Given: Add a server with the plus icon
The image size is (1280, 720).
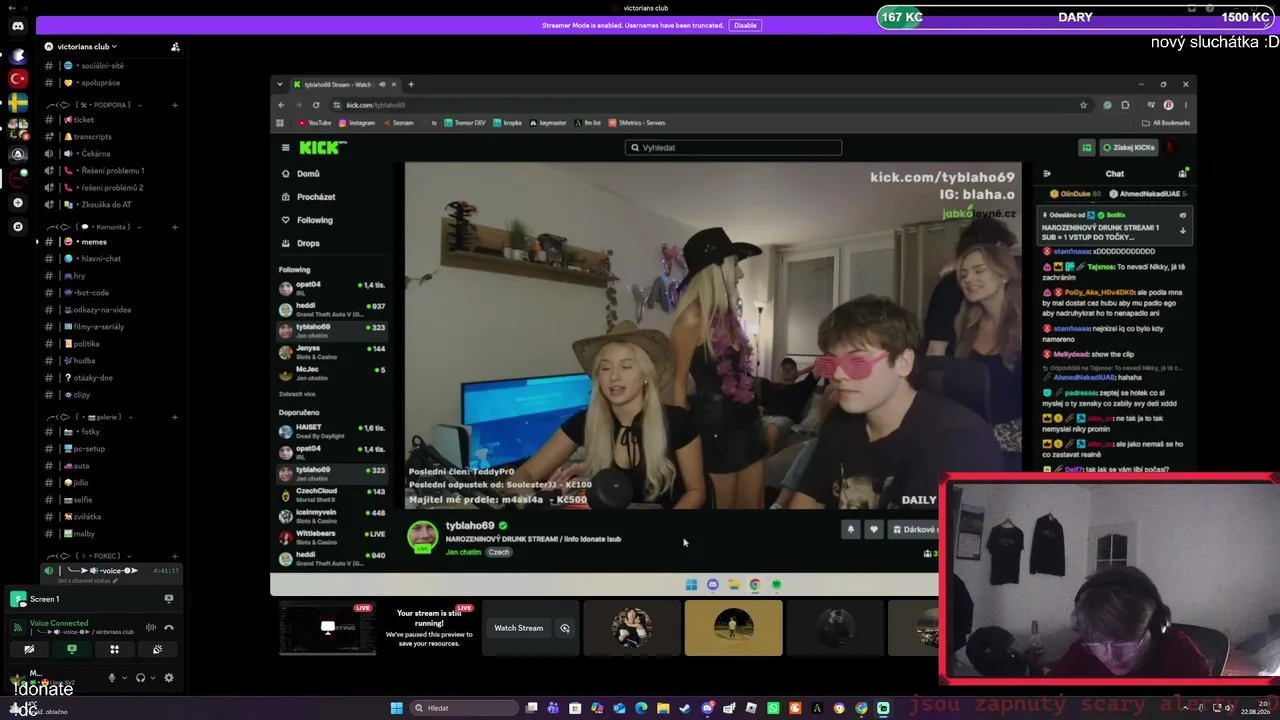Looking at the screenshot, I should pos(18,203).
